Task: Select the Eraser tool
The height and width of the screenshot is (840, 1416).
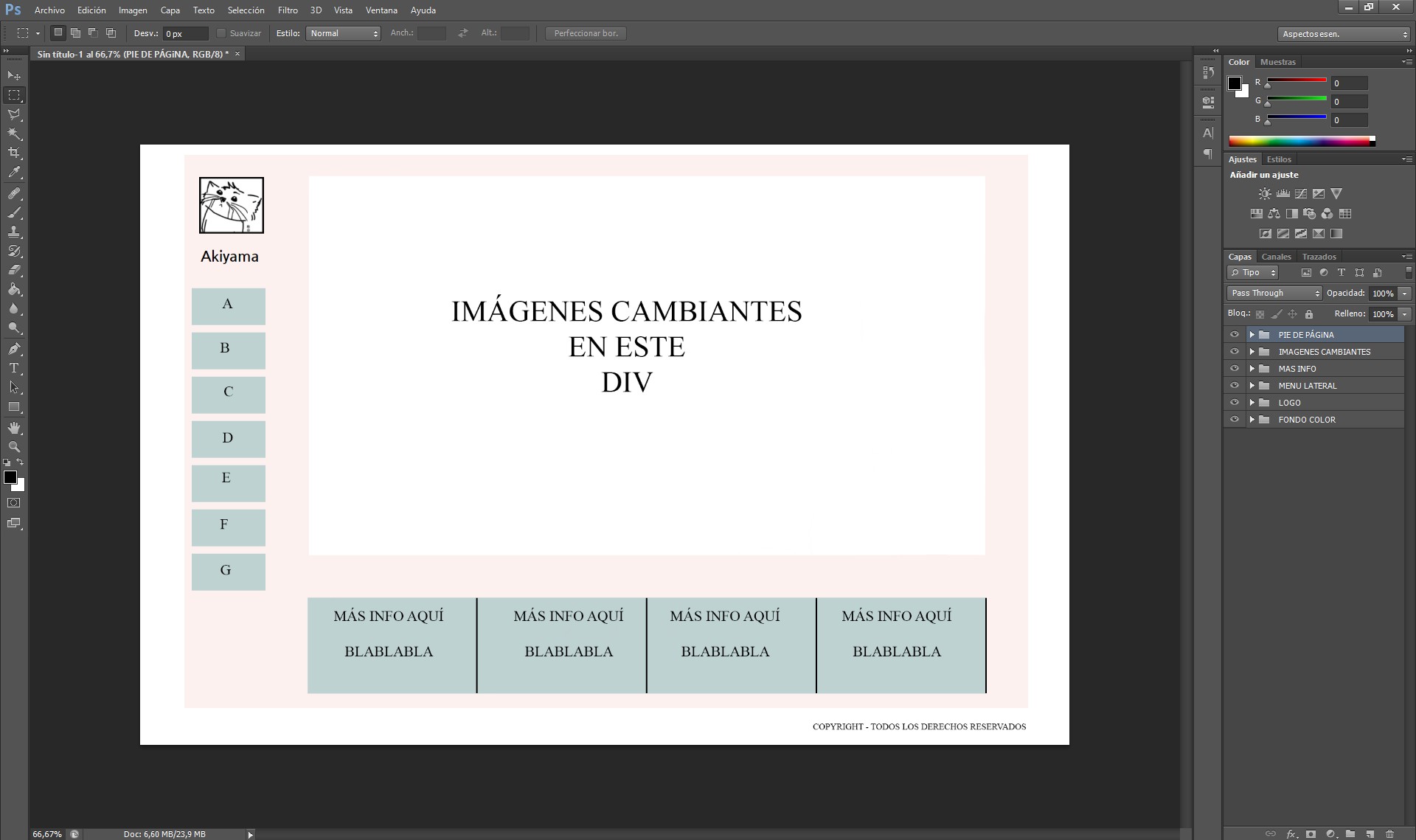Action: (14, 270)
